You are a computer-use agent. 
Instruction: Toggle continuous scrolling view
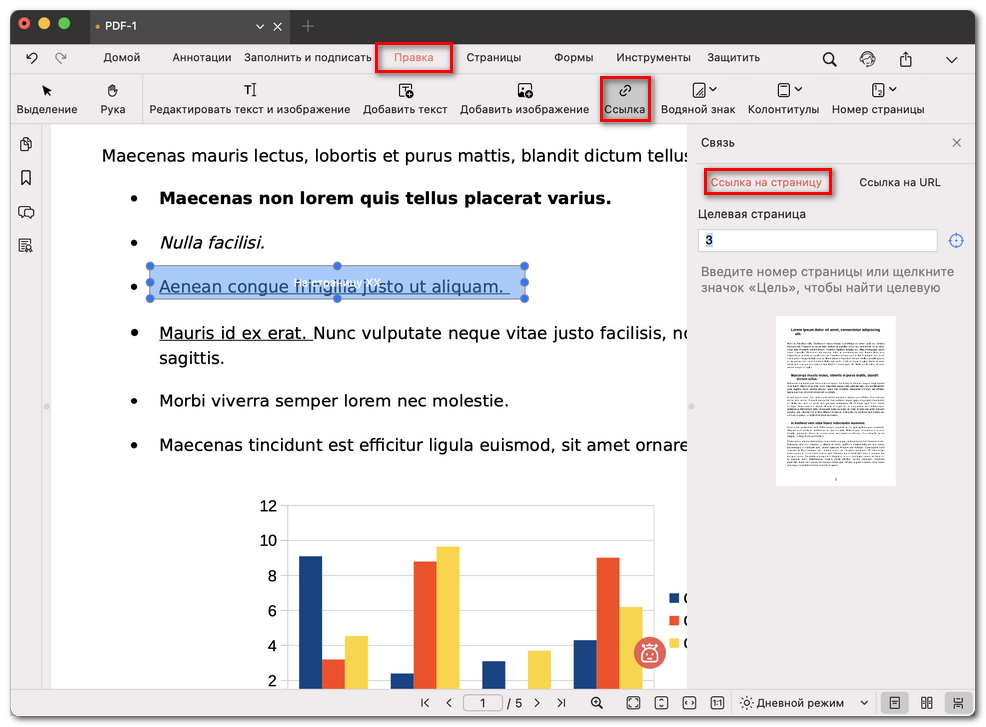pyautogui.click(x=958, y=703)
